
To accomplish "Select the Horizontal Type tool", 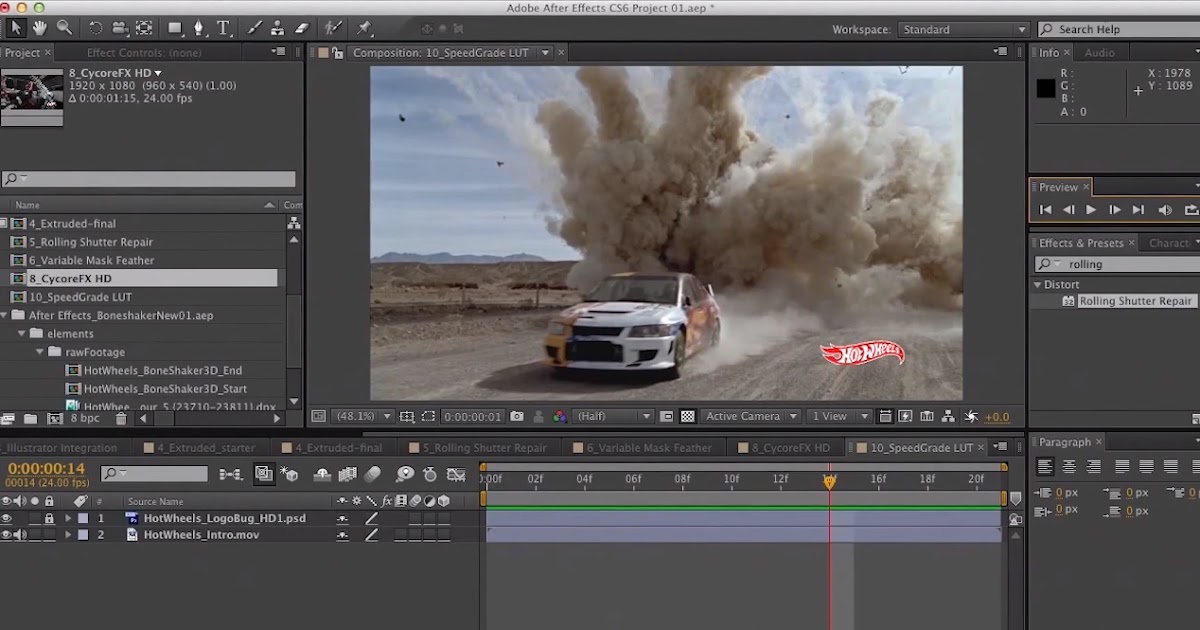I will coord(223,28).
